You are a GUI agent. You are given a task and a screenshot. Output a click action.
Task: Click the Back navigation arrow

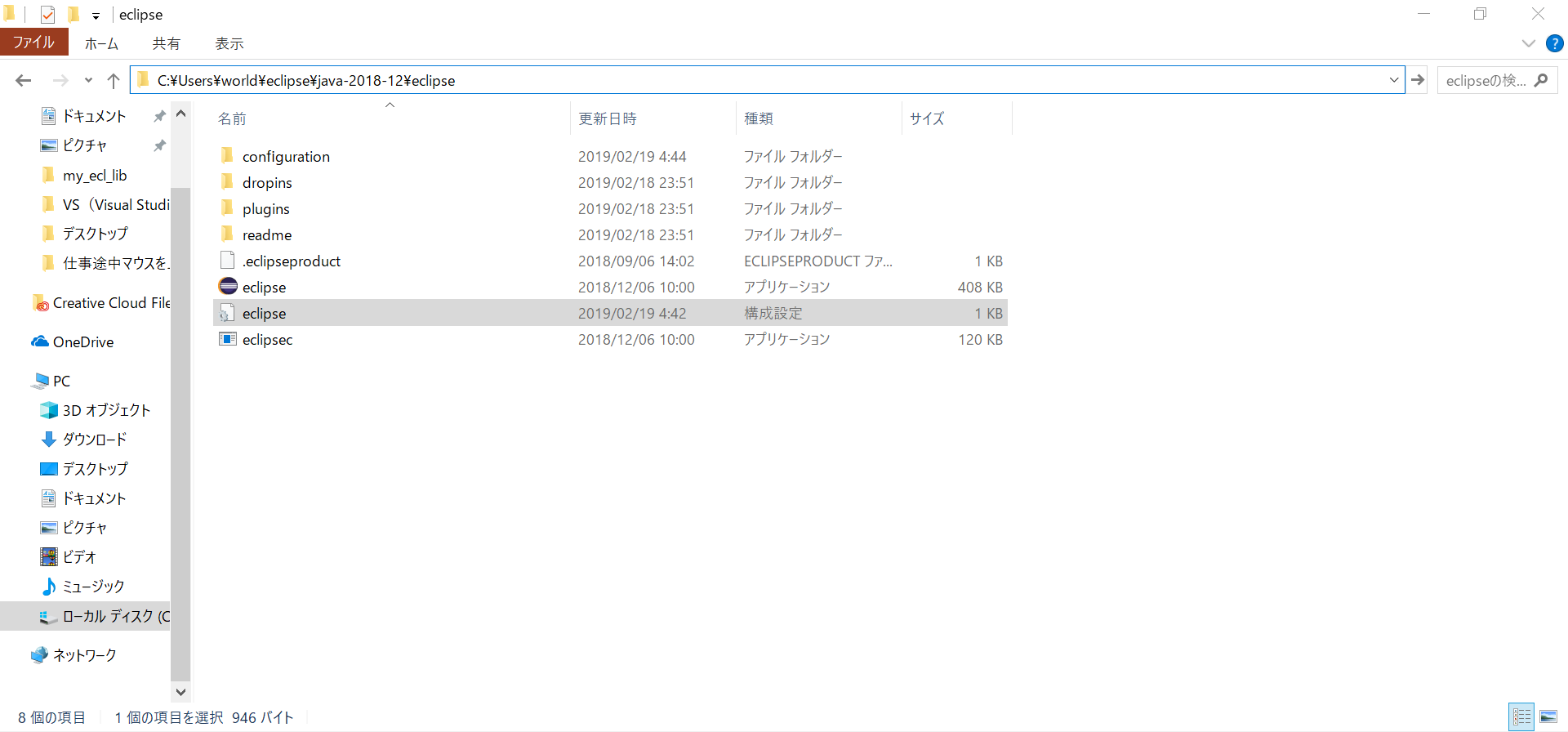(x=23, y=80)
